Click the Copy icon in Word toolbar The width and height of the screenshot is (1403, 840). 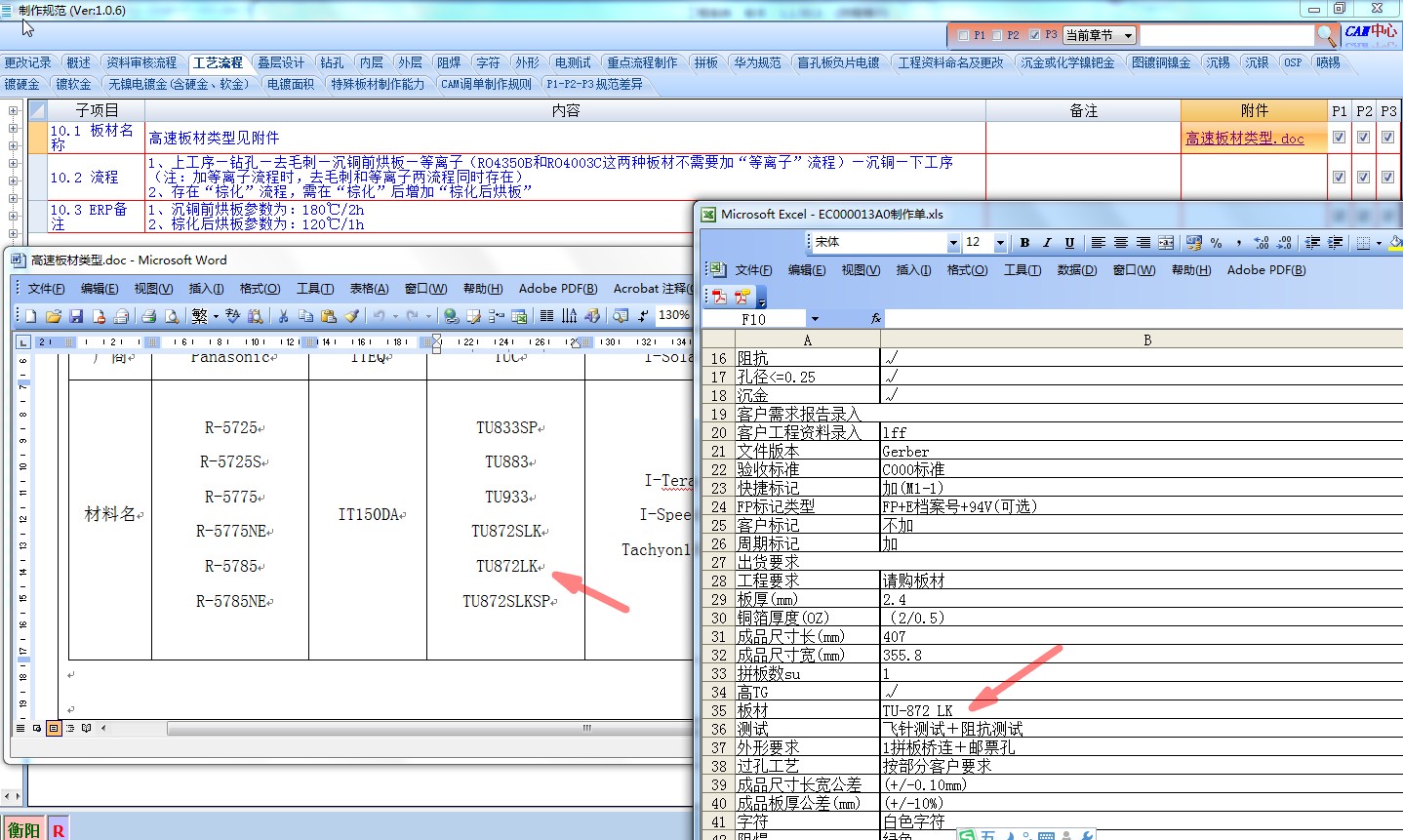(305, 316)
